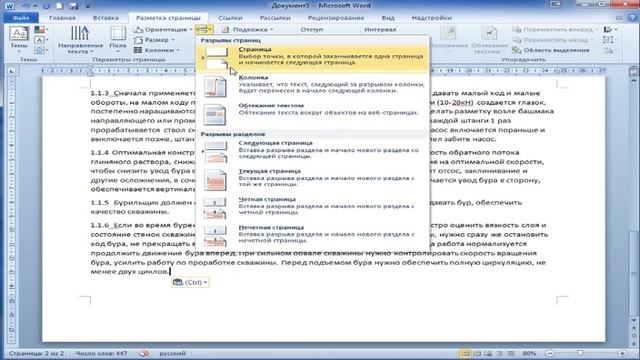This screenshot has width=640, height=360.
Task: Switch to the Insert (Вставка) tab
Action: pyautogui.click(x=106, y=18)
